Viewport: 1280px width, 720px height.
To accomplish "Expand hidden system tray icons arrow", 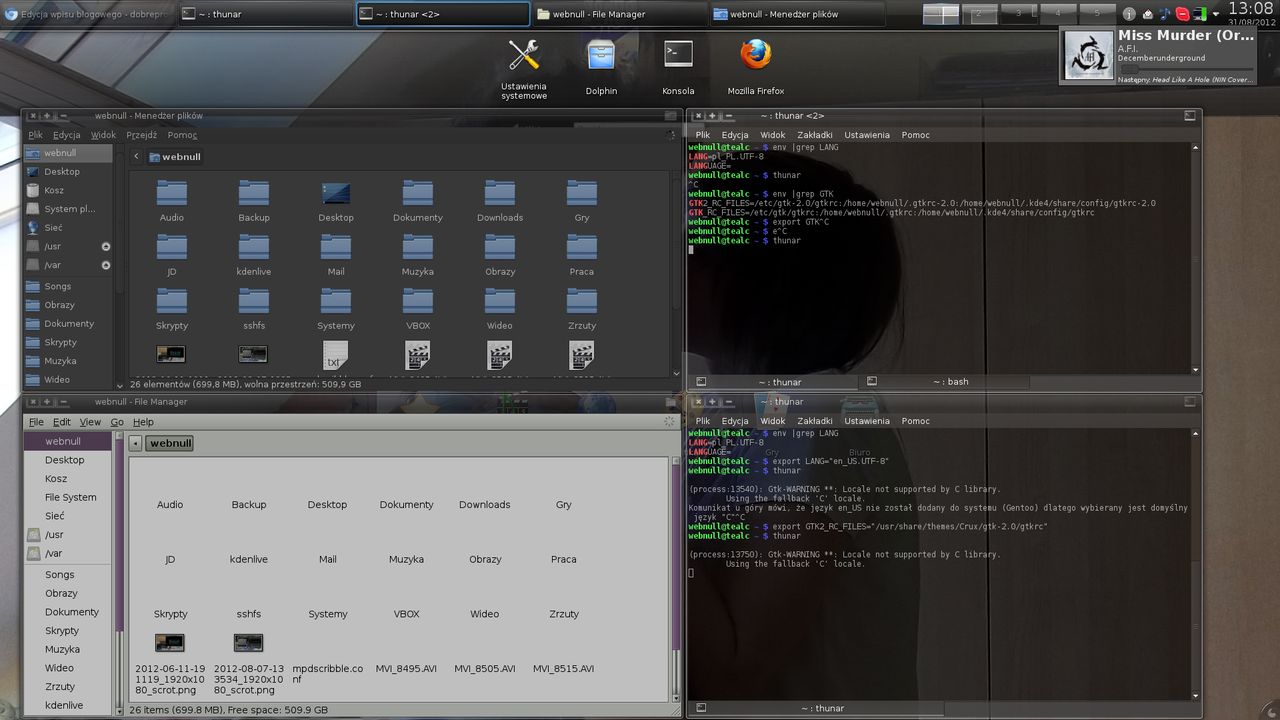I will pos(1215,14).
